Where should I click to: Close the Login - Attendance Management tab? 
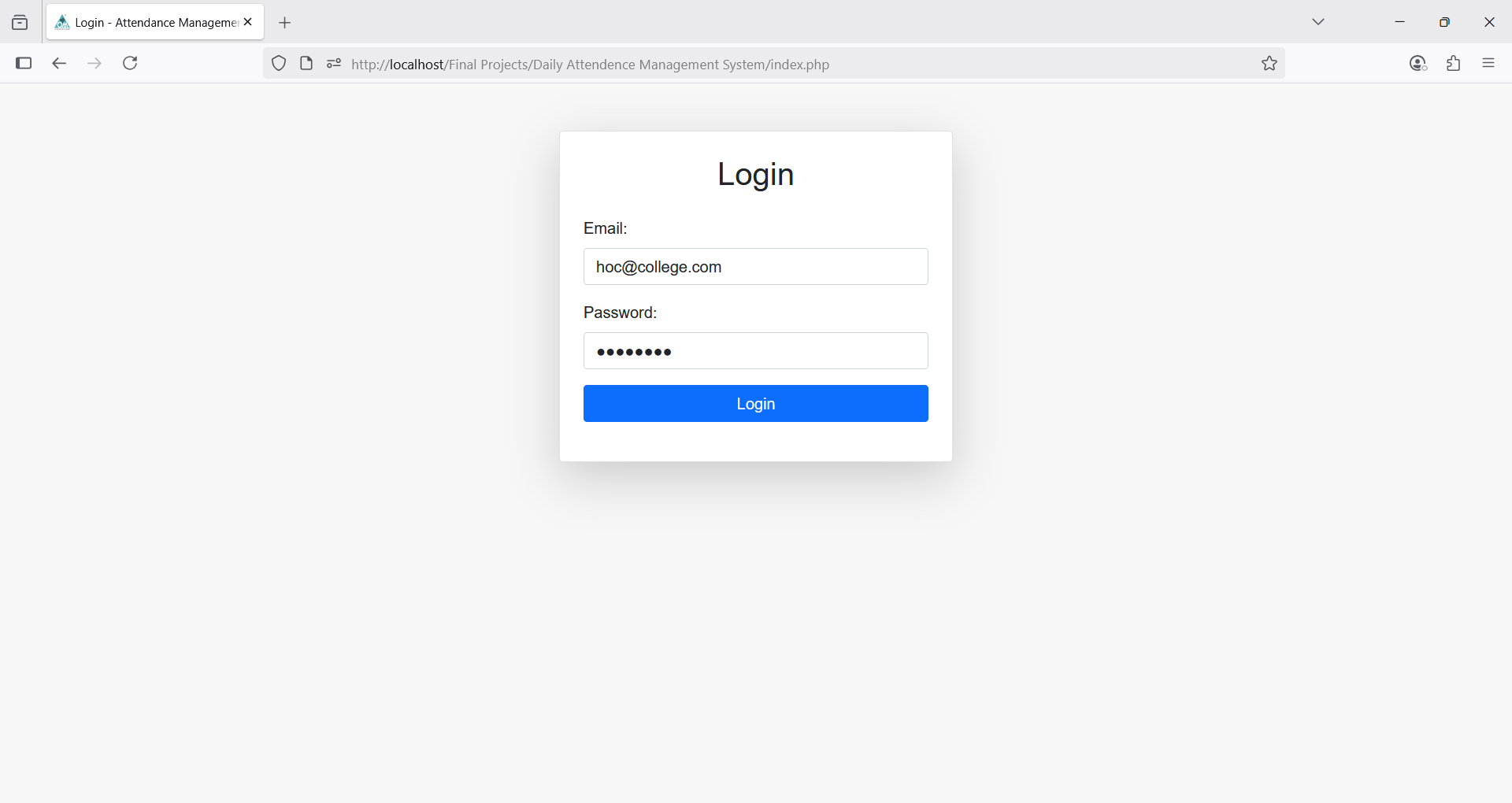pos(248,22)
